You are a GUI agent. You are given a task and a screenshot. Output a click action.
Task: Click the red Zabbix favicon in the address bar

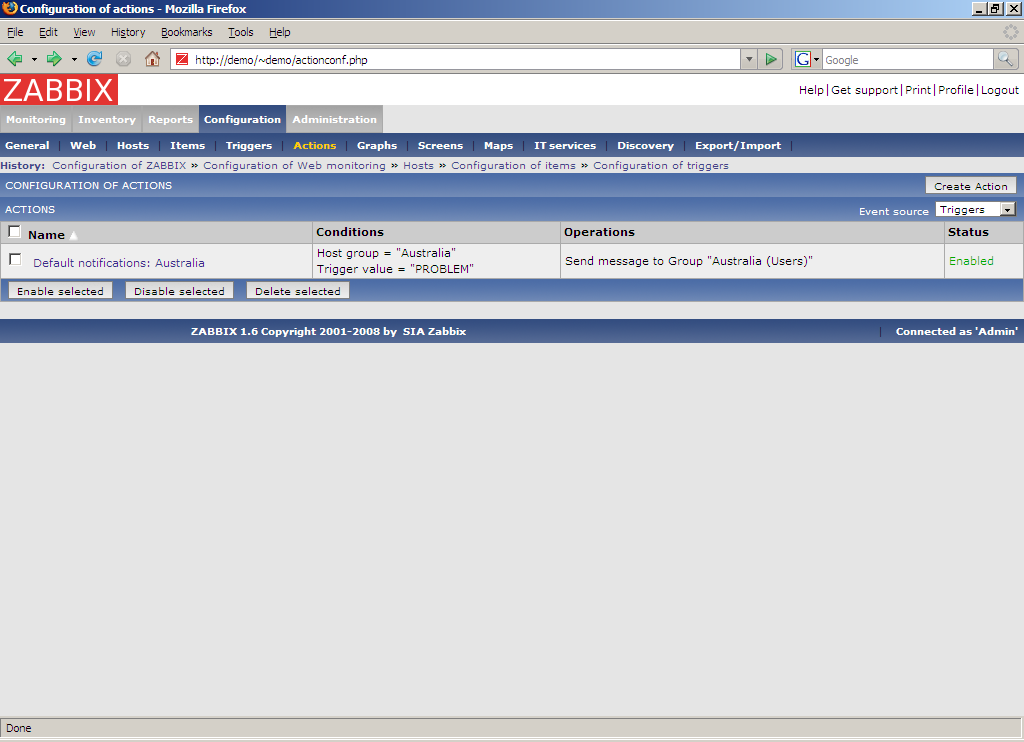click(182, 59)
